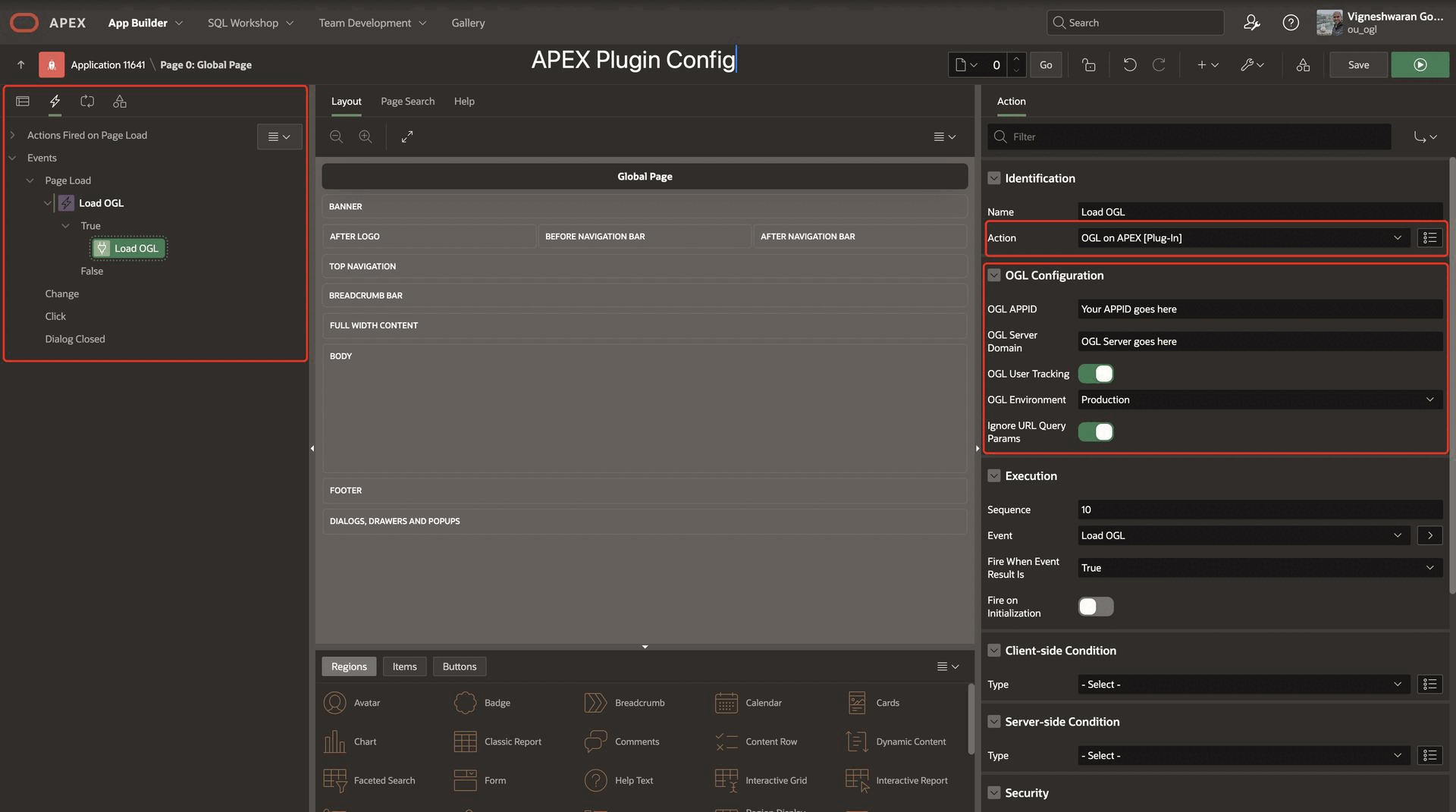Open the Rendering tree tab icon
Image resolution: width=1456 pixels, height=812 pixels.
pos(23,101)
